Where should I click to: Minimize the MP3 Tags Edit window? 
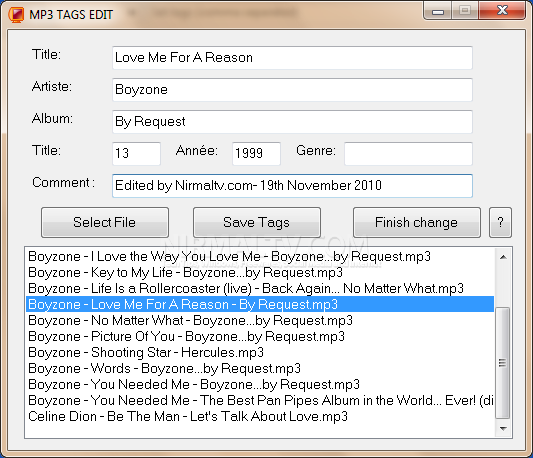[x=438, y=11]
